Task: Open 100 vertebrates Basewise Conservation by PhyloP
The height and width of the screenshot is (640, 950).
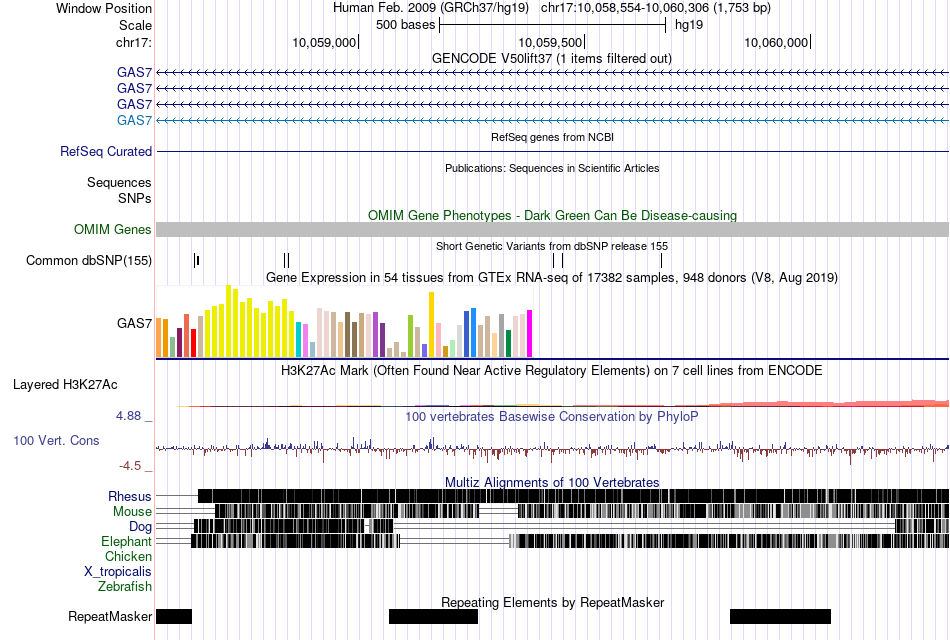Action: pyautogui.click(x=552, y=416)
